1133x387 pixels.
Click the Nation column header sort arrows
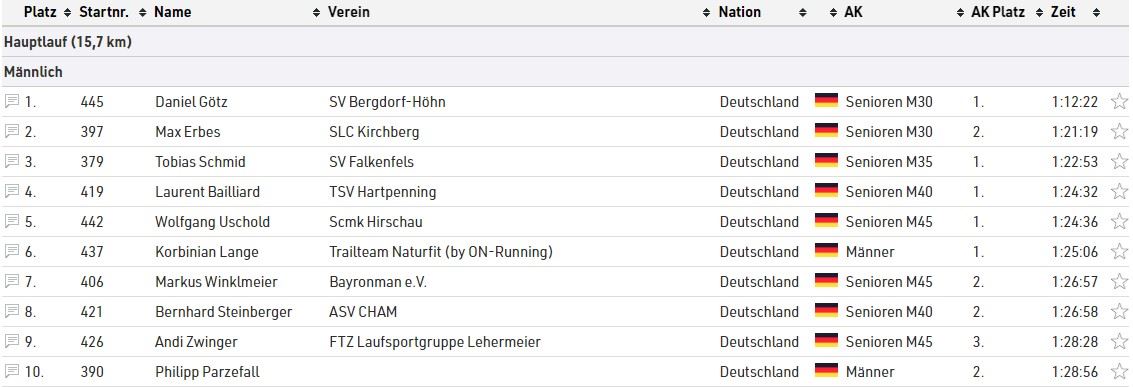tap(802, 12)
